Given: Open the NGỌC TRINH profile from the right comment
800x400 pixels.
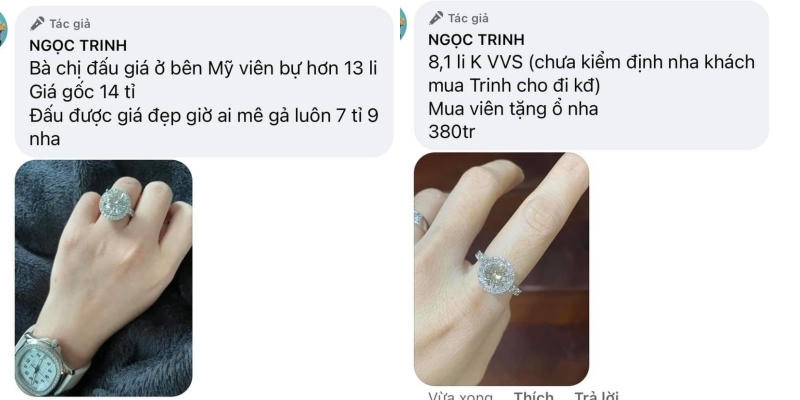Looking at the screenshot, I should click(476, 39).
